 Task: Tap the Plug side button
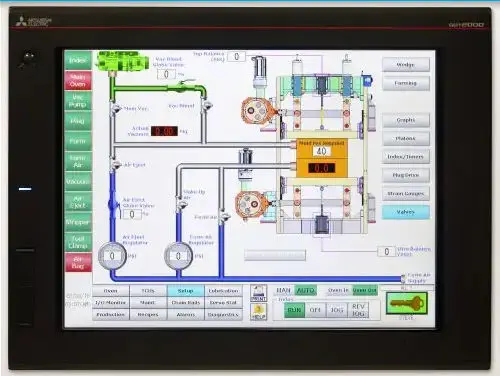pos(78,121)
